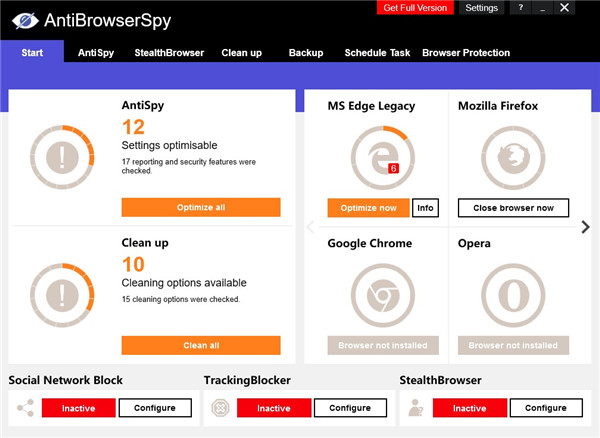Screen dimensions: 600x438
Task: Click the TrackingBlocker octagon icon
Action: [x=220, y=408]
